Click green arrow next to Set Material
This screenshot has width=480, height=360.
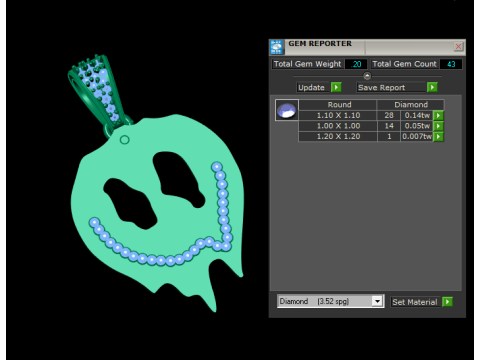pyautogui.click(x=447, y=302)
